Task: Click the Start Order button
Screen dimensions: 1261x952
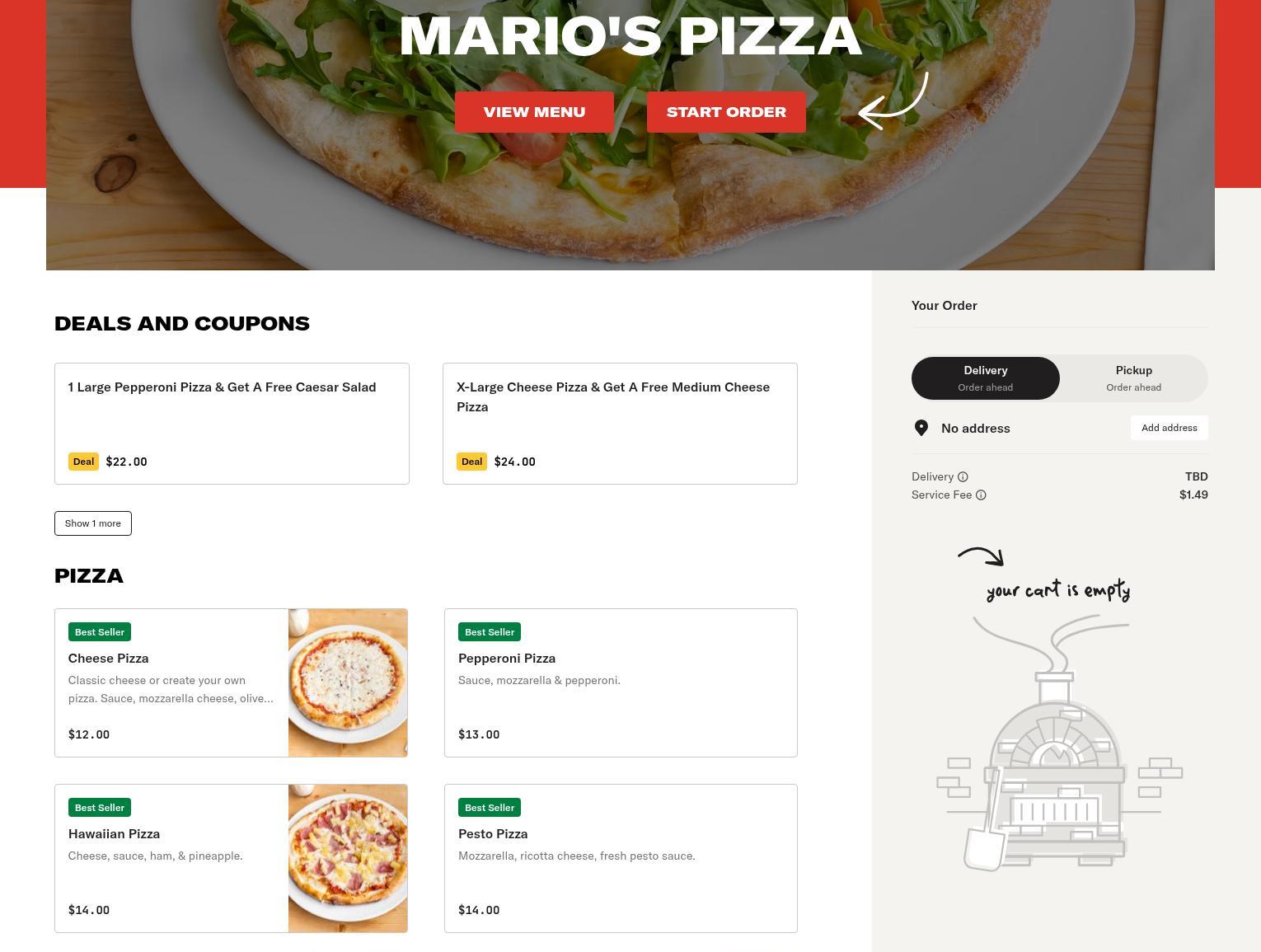Action: coord(726,112)
